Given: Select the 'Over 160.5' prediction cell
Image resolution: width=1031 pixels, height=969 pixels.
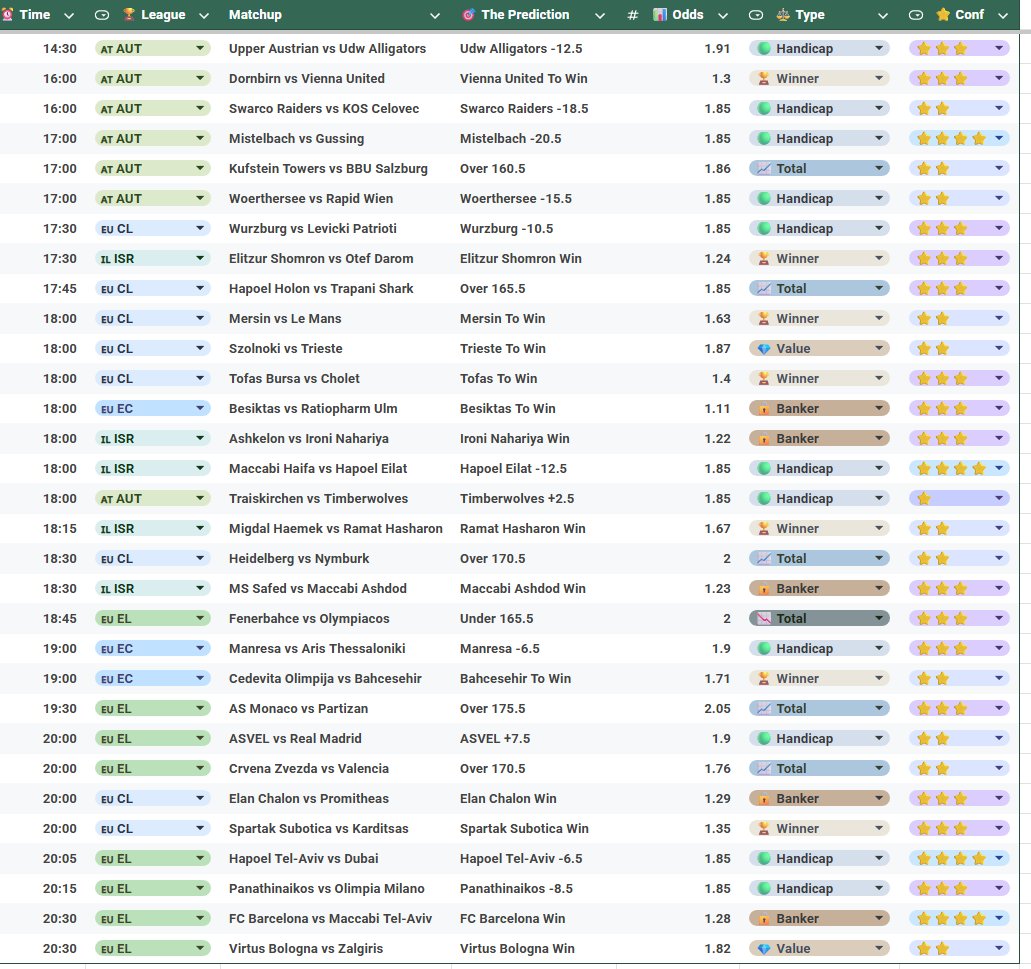Looking at the screenshot, I should pyautogui.click(x=534, y=168).
